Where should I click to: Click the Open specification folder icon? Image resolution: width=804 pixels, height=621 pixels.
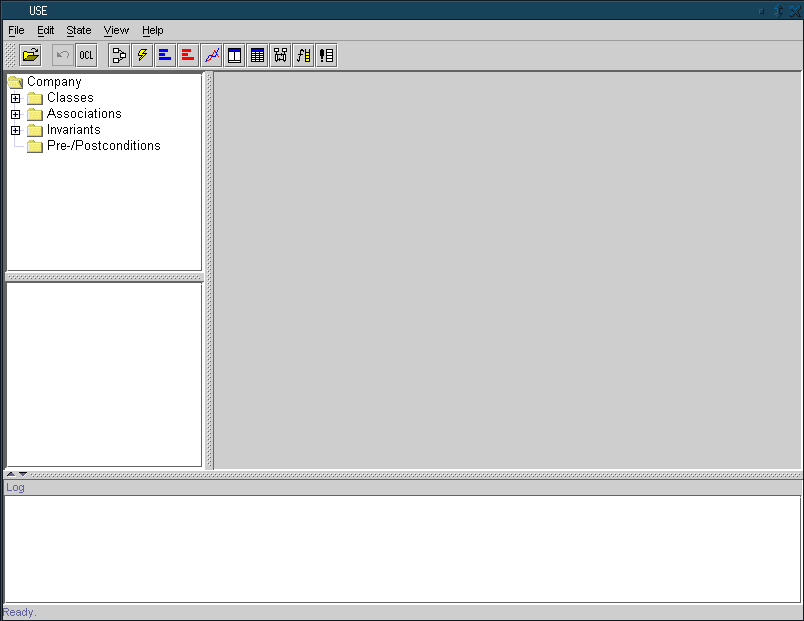pyautogui.click(x=30, y=55)
